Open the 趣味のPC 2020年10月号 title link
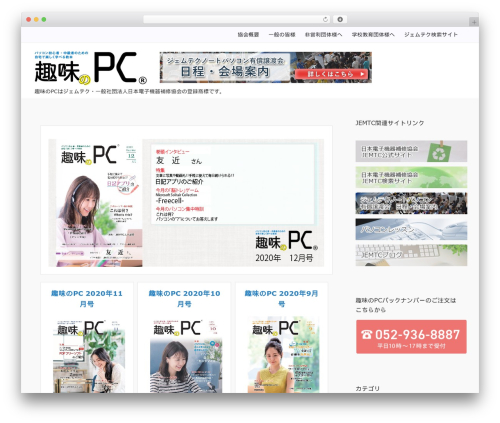The width and height of the screenshot is (500, 423). pyautogui.click(x=184, y=299)
